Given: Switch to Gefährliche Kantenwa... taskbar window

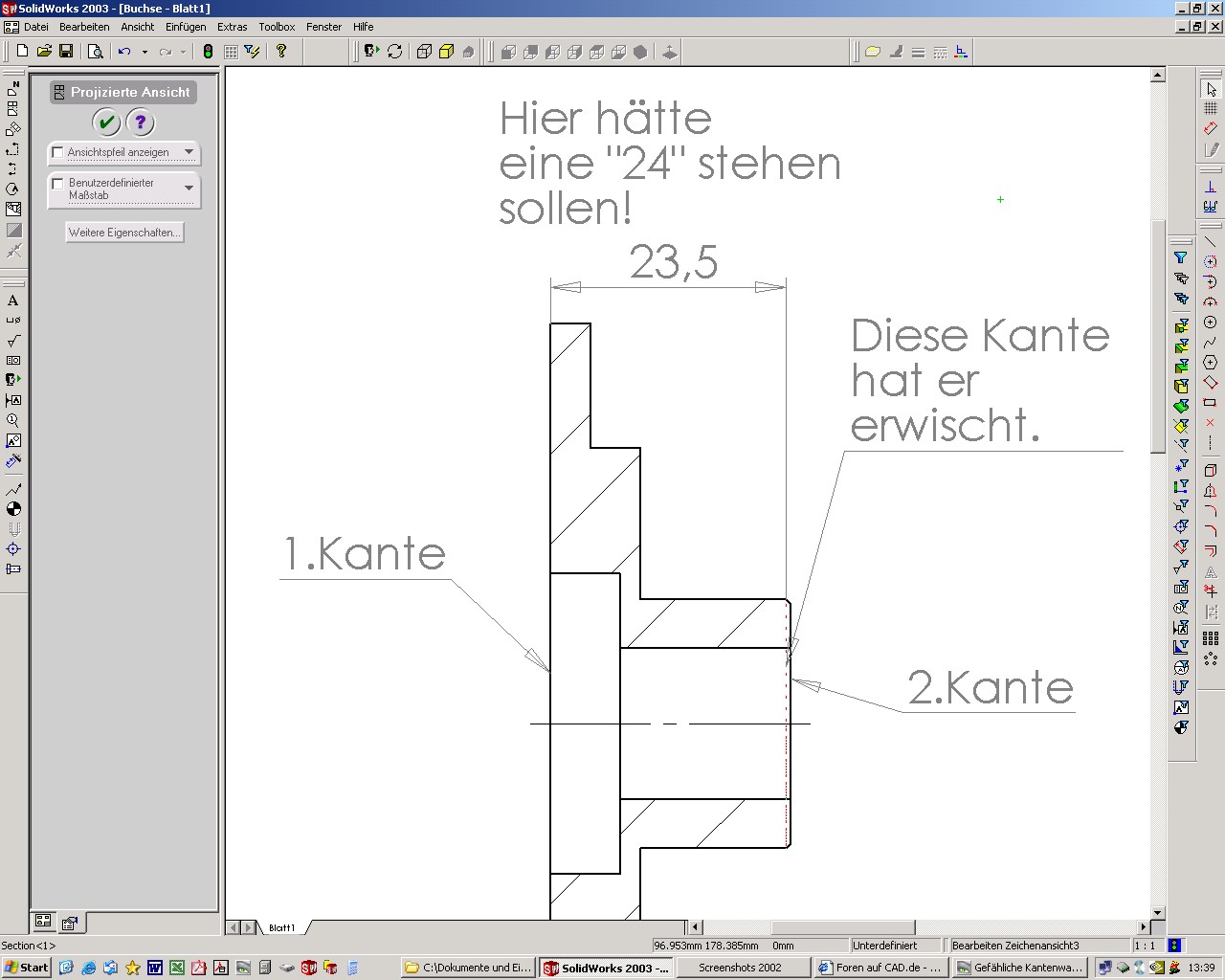Looking at the screenshot, I should [1020, 968].
